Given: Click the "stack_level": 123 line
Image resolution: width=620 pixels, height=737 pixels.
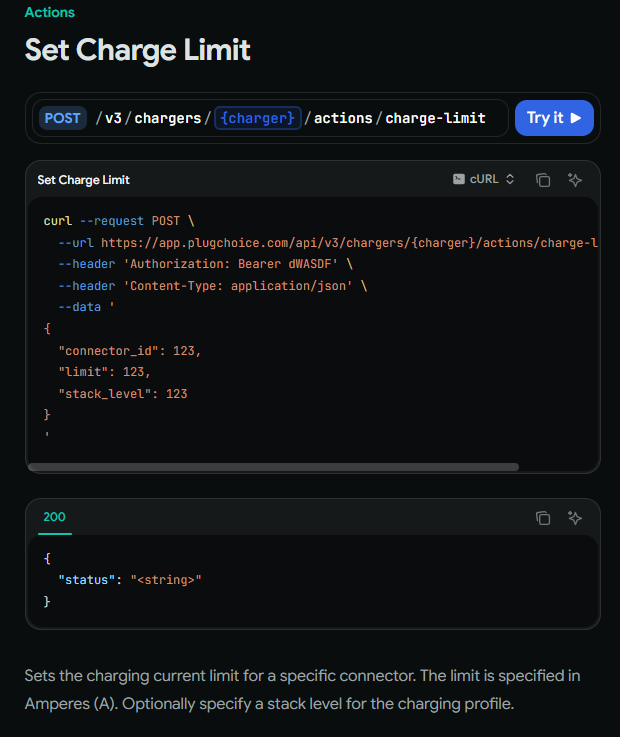Looking at the screenshot, I should 123,394.
